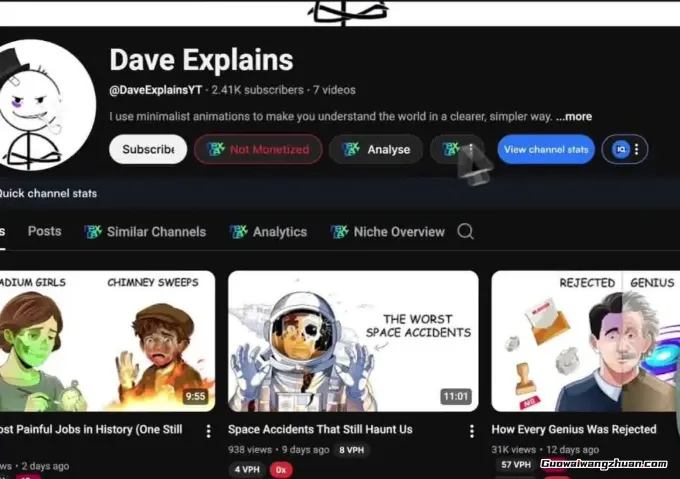The width and height of the screenshot is (680, 479).
Task: Open the Dave Explains channel avatar
Action: coord(46,105)
